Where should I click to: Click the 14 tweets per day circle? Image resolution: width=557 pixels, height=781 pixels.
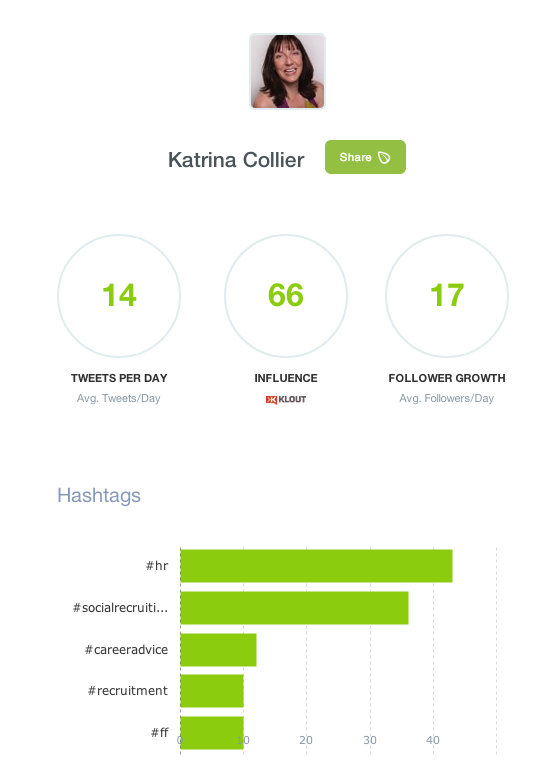(119, 296)
